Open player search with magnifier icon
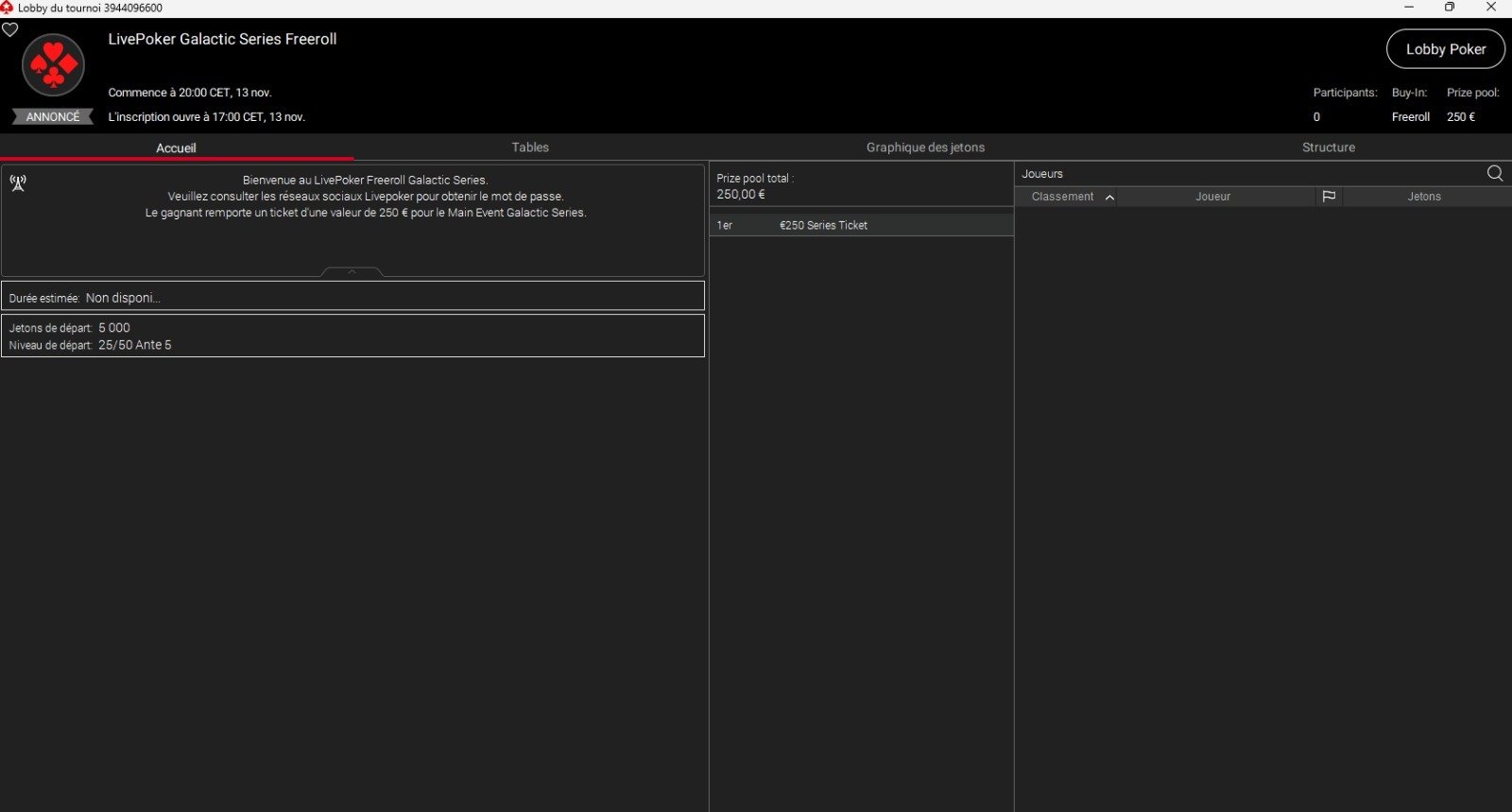This screenshot has height=812, width=1512. (x=1495, y=173)
